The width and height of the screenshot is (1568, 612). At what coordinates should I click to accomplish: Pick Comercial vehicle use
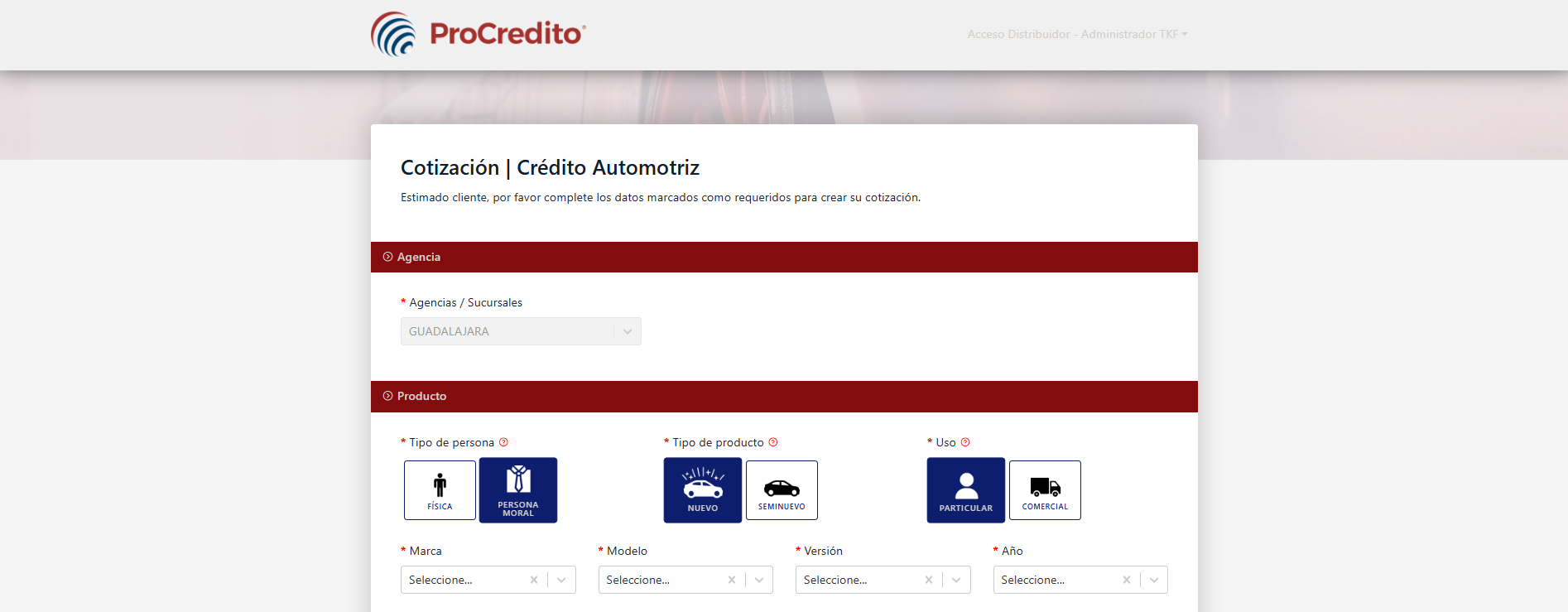pyautogui.click(x=1045, y=490)
